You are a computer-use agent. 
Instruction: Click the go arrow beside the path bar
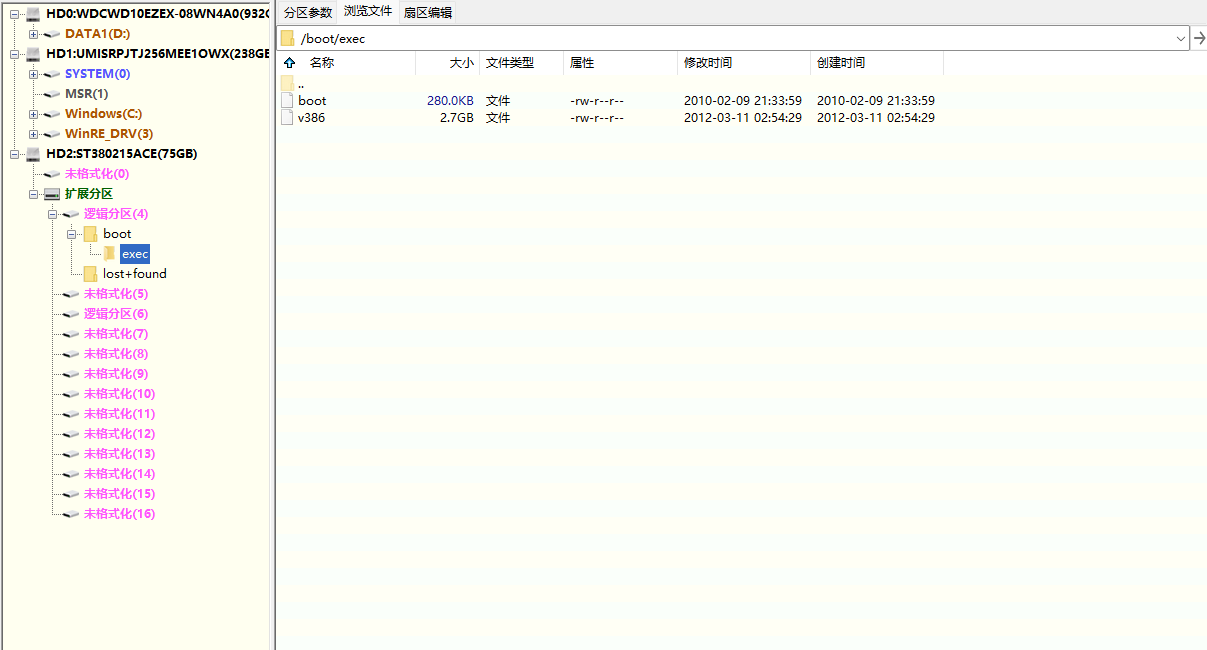pyautogui.click(x=1199, y=37)
